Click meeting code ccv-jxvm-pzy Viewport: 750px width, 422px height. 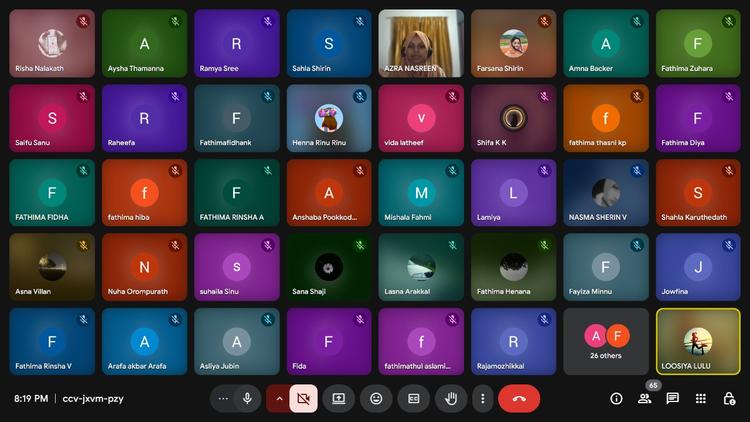point(93,398)
